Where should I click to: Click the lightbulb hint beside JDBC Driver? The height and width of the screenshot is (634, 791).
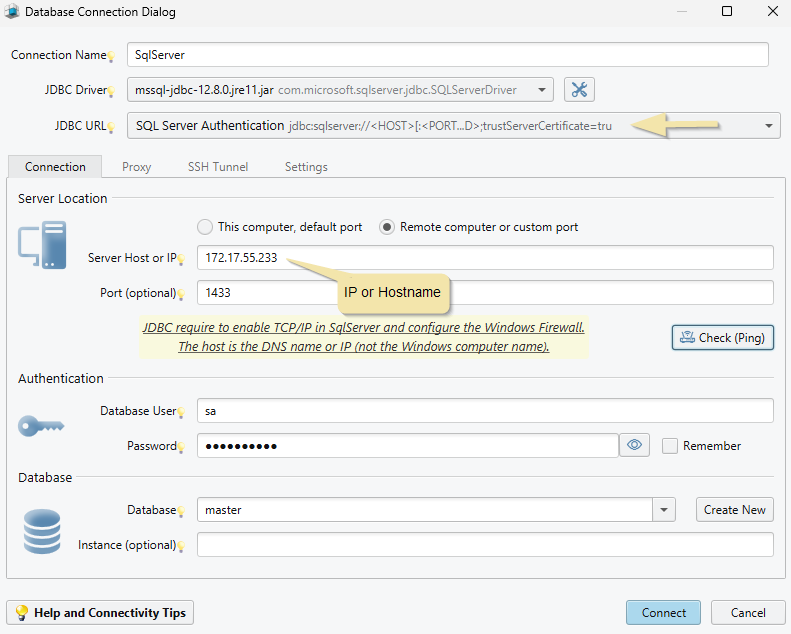click(x=112, y=92)
